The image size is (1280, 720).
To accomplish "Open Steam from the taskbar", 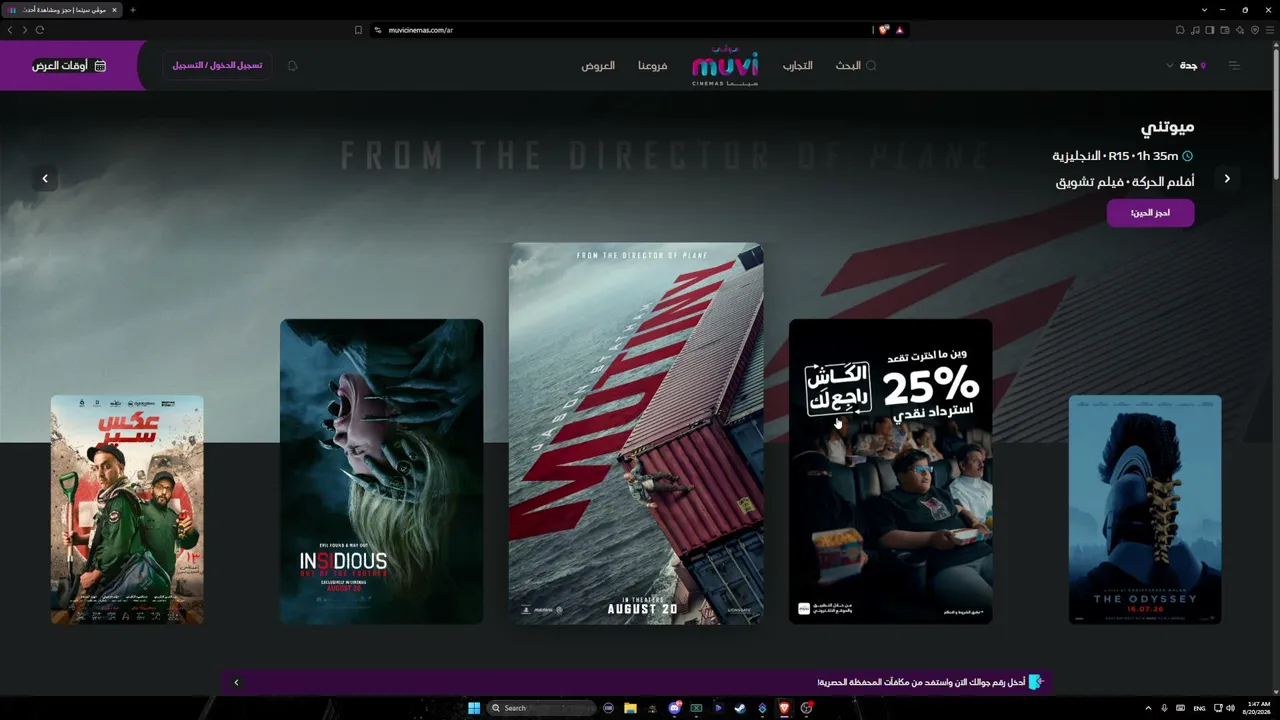I will tap(740, 708).
